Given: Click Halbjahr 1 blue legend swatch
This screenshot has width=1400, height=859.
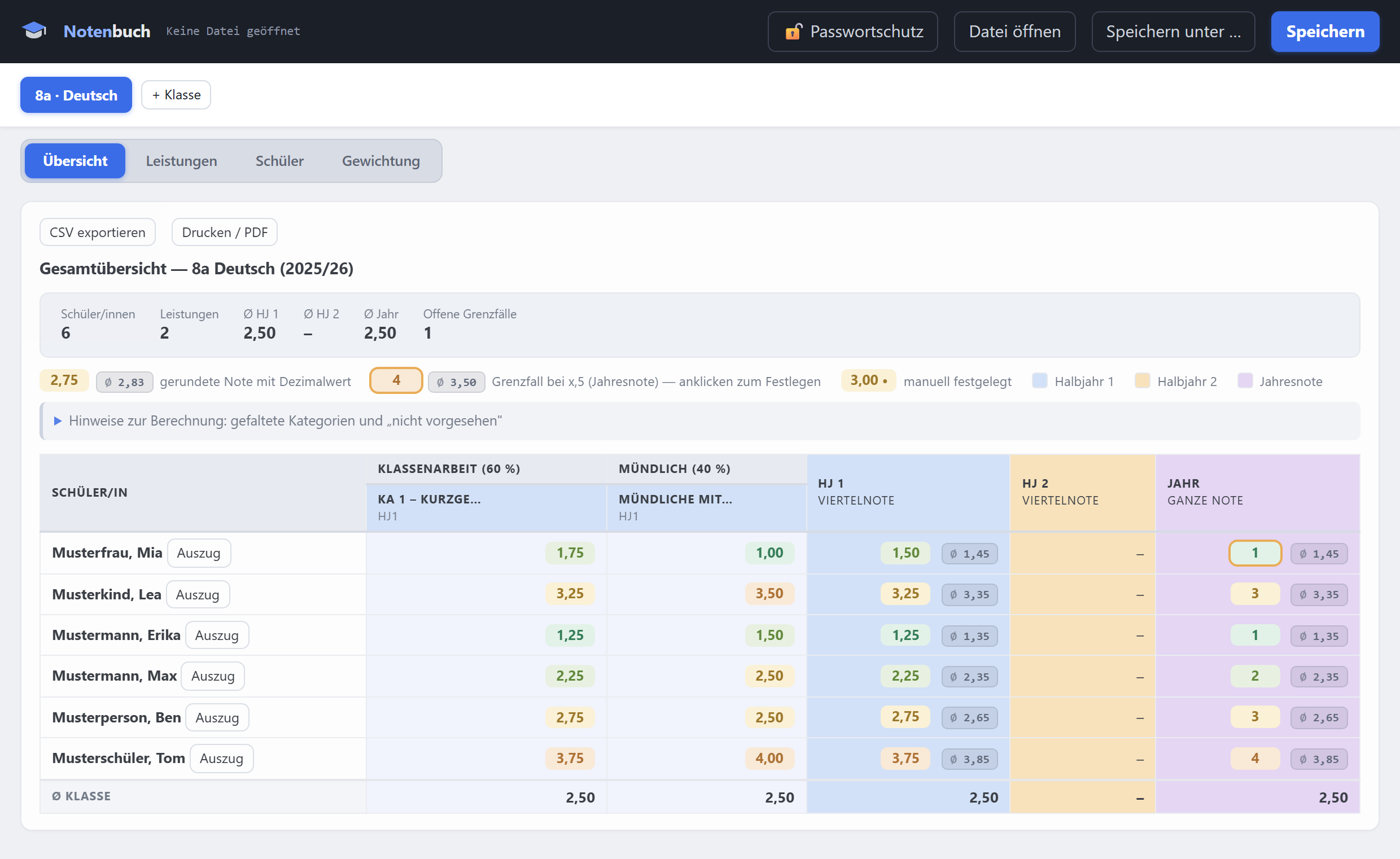Looking at the screenshot, I should coord(1040,380).
